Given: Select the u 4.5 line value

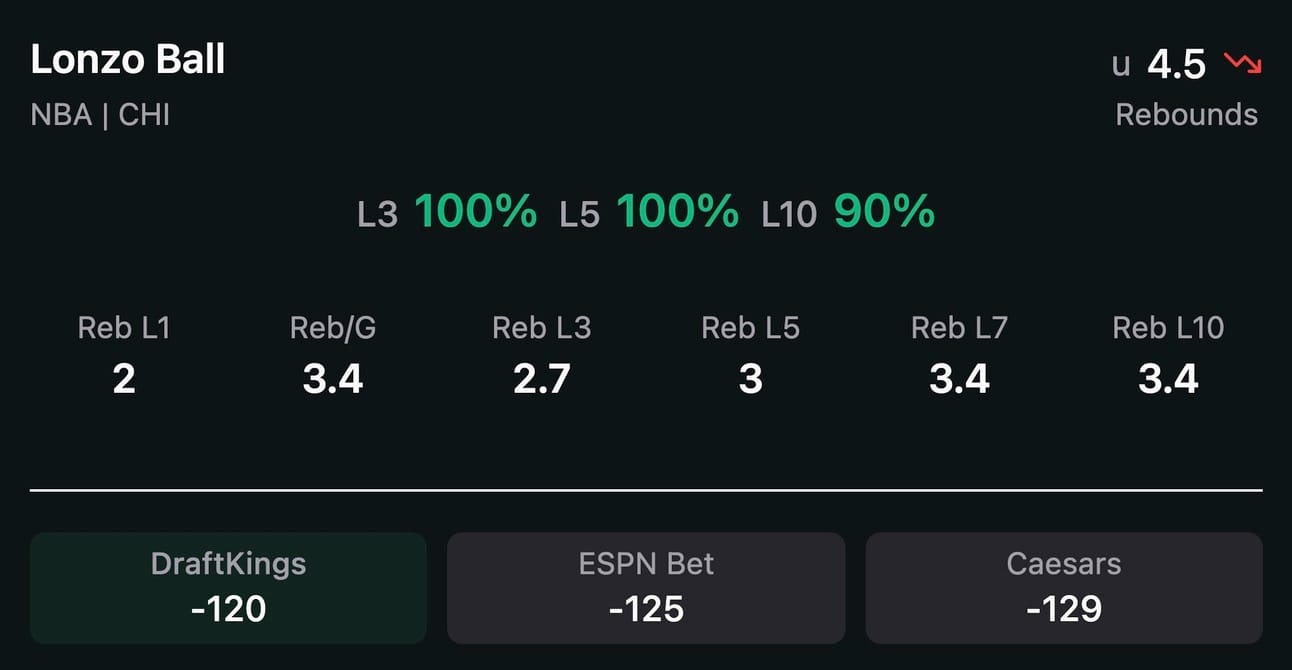Looking at the screenshot, I should click(x=1159, y=65).
